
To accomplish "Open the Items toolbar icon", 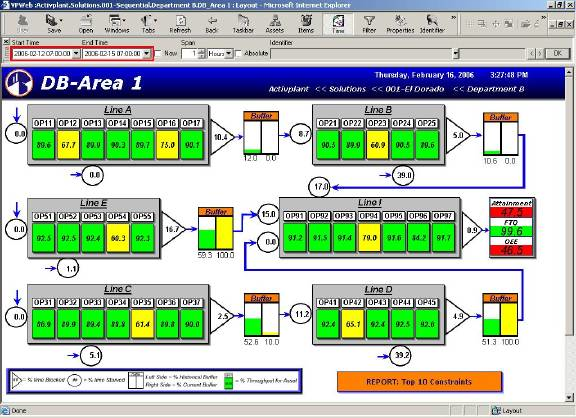I will 306,24.
